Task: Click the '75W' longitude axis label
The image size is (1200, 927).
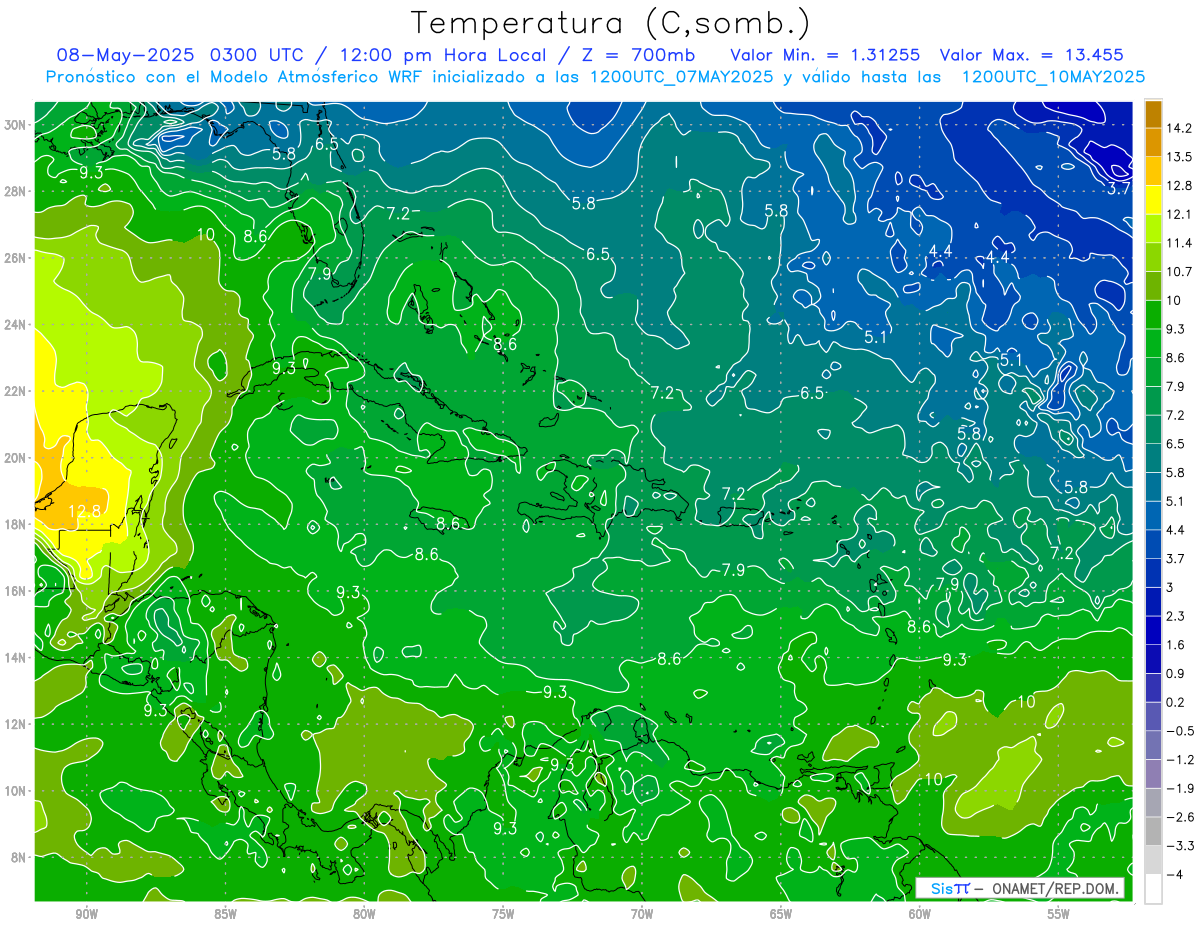Action: pos(503,914)
